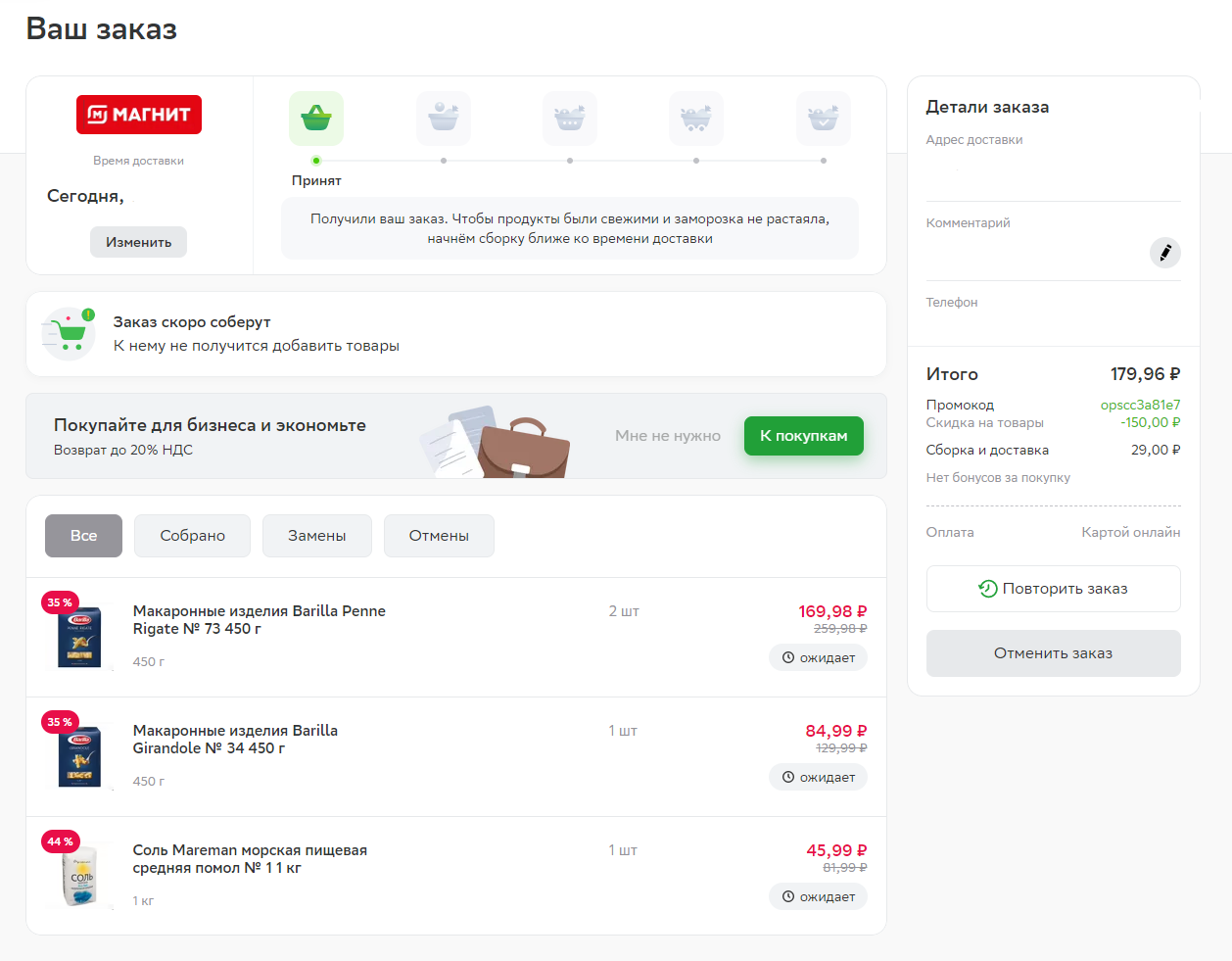This screenshot has height=961, width=1232.
Task: Open the 'Замены' tab
Action: (x=317, y=536)
